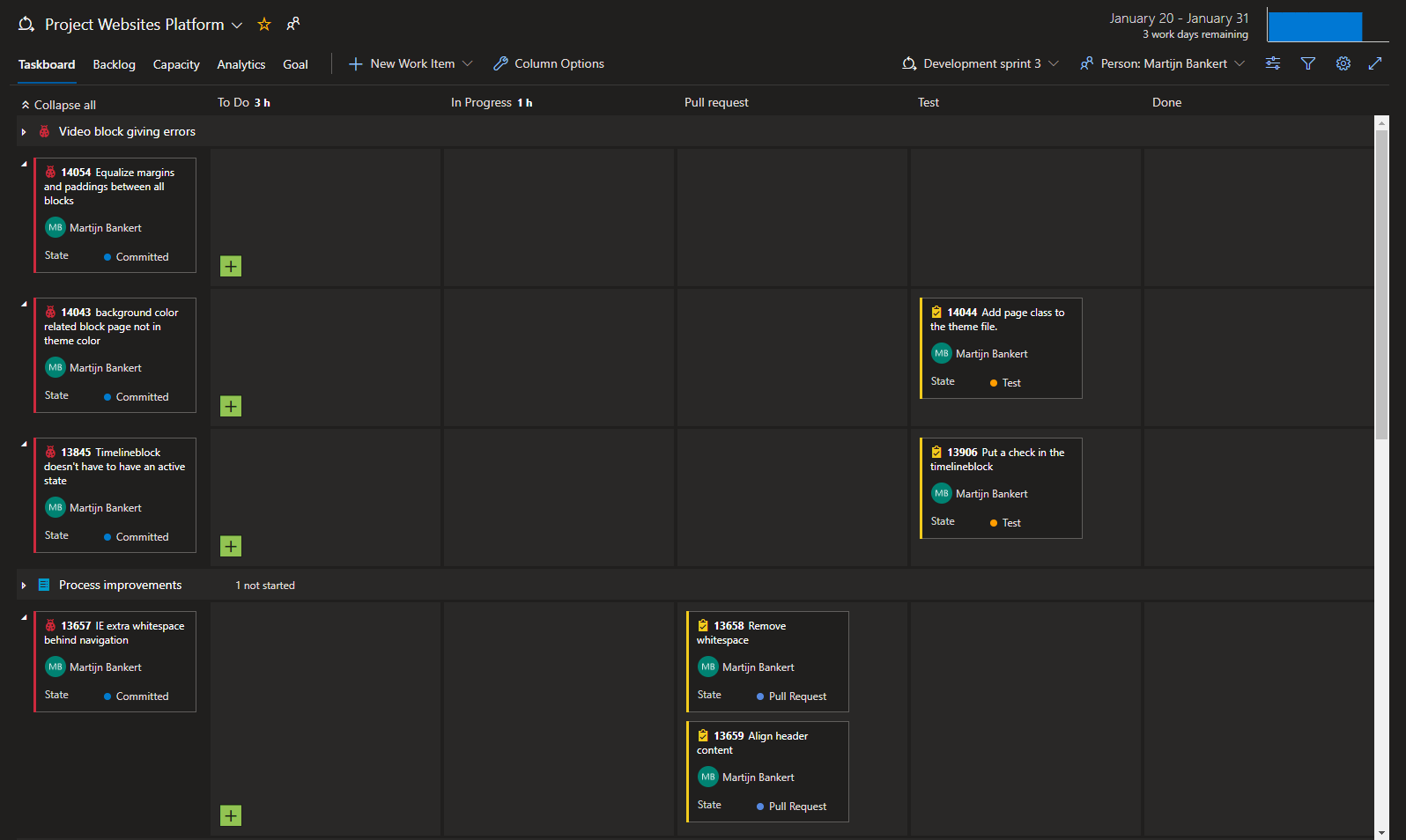Click MB avatar on card 13845

[55, 507]
